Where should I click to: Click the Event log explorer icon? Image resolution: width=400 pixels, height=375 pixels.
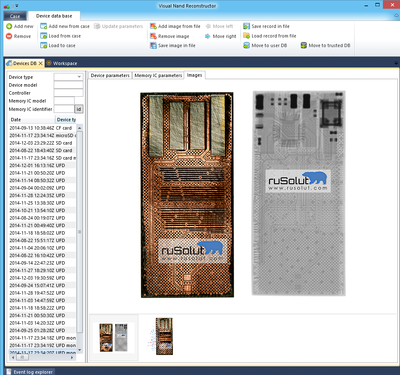point(9,372)
